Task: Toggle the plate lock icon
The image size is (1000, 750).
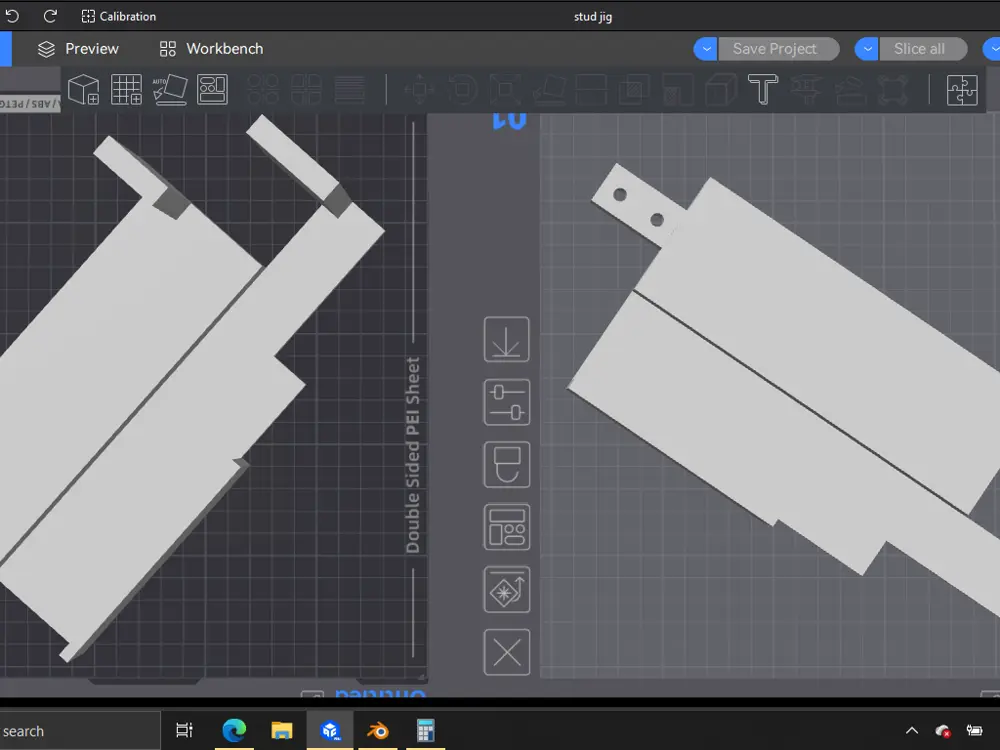Action: 507,464
